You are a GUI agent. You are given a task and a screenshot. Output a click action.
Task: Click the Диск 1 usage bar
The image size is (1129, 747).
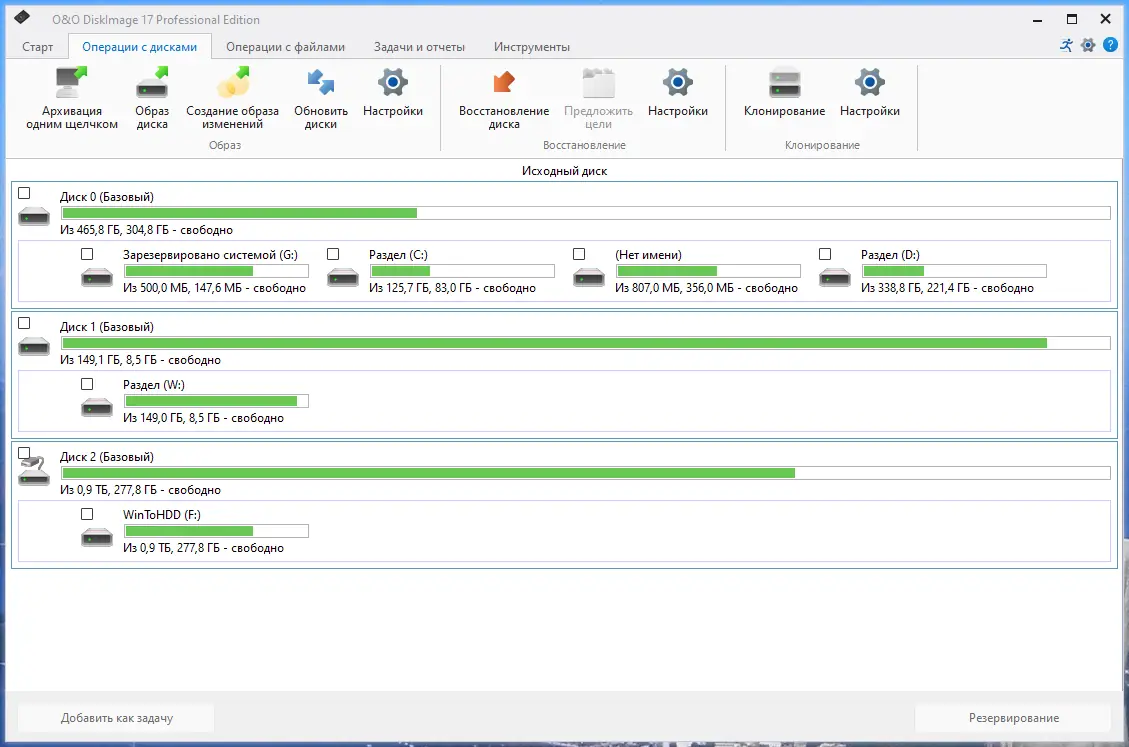point(585,344)
